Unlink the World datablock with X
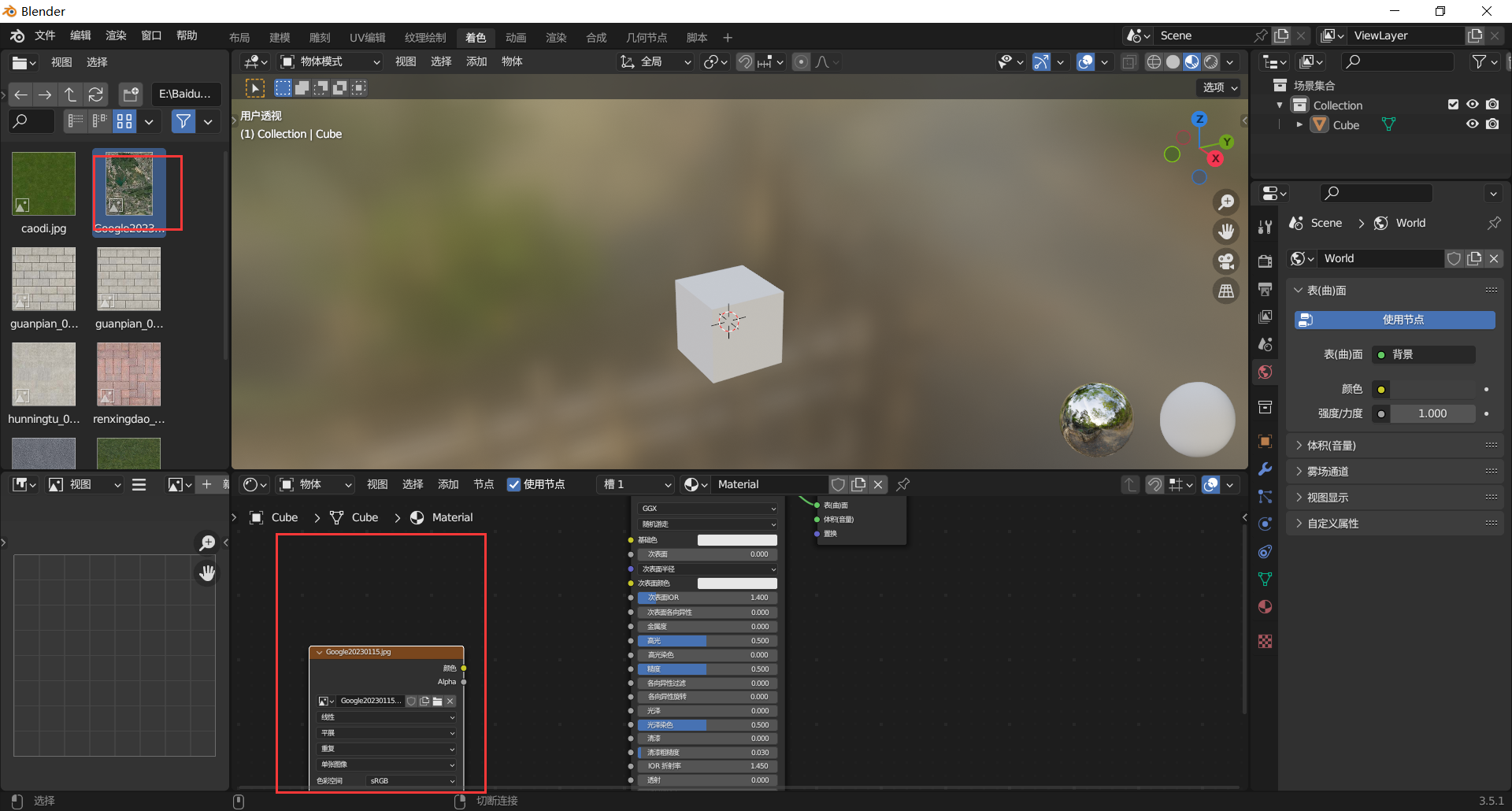Viewport: 1512px width, 811px height. pyautogui.click(x=1494, y=258)
